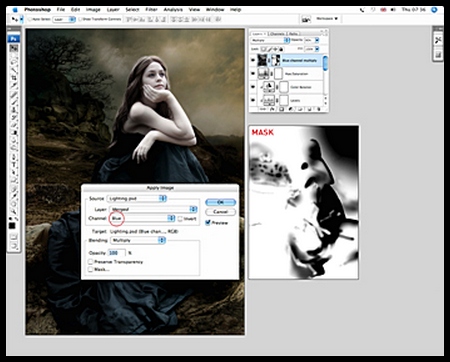Open the Window menu
450x362 pixels.
point(215,10)
